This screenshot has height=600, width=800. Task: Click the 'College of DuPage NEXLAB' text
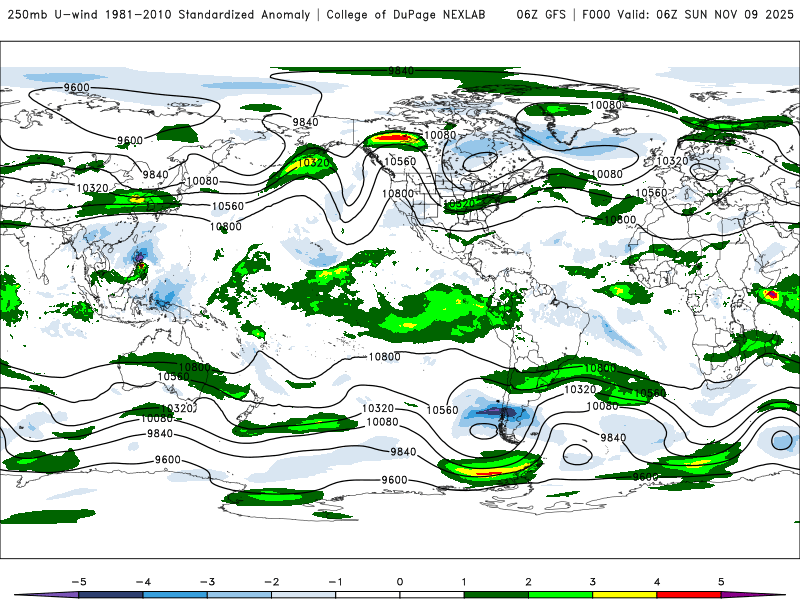(406, 14)
